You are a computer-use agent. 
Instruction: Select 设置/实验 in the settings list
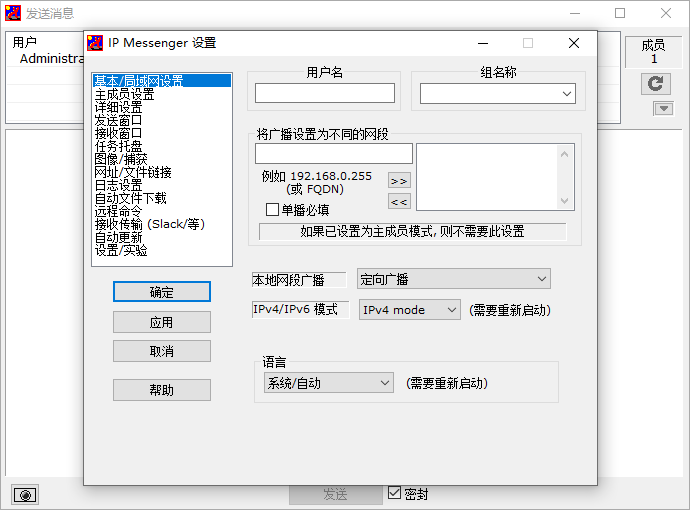[x=161, y=250]
